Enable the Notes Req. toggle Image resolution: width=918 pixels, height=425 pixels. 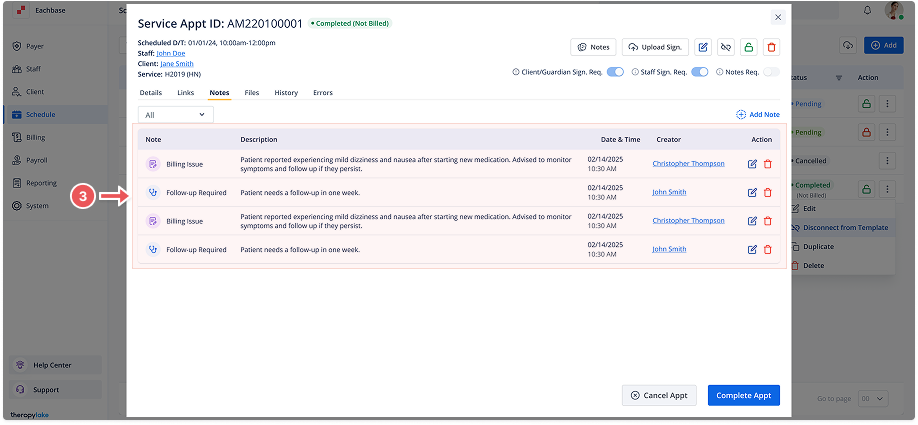pos(771,72)
